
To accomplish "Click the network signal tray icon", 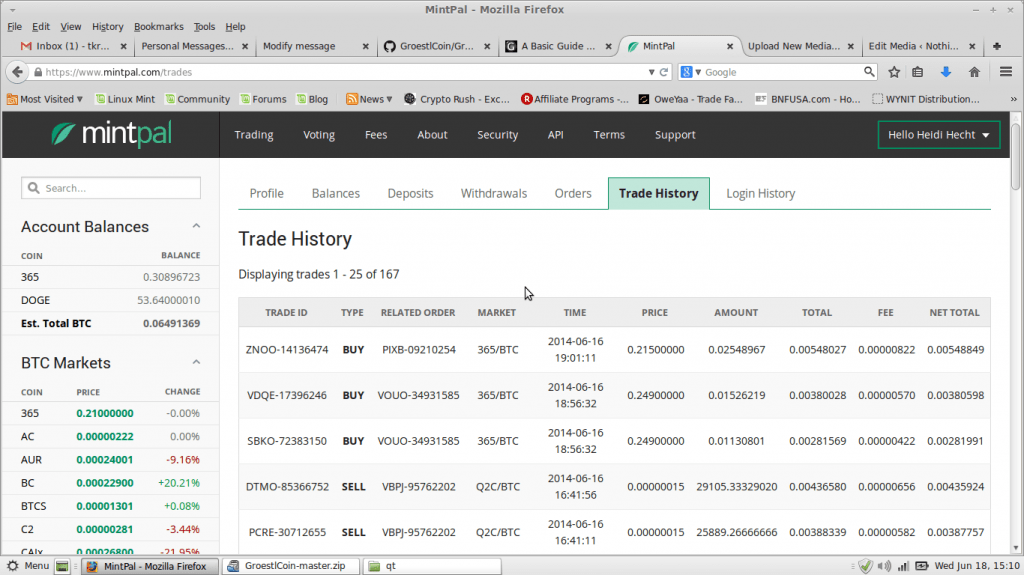I will click(903, 566).
